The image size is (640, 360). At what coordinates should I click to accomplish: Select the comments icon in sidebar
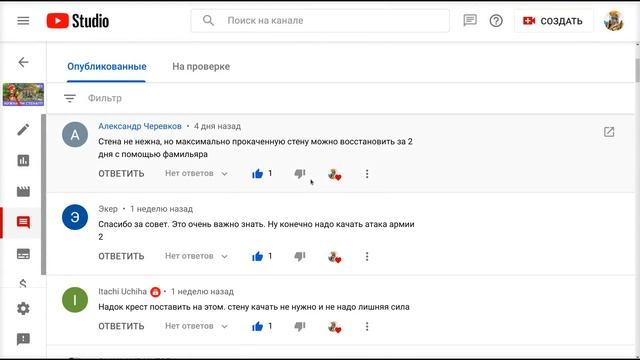[x=23, y=222]
